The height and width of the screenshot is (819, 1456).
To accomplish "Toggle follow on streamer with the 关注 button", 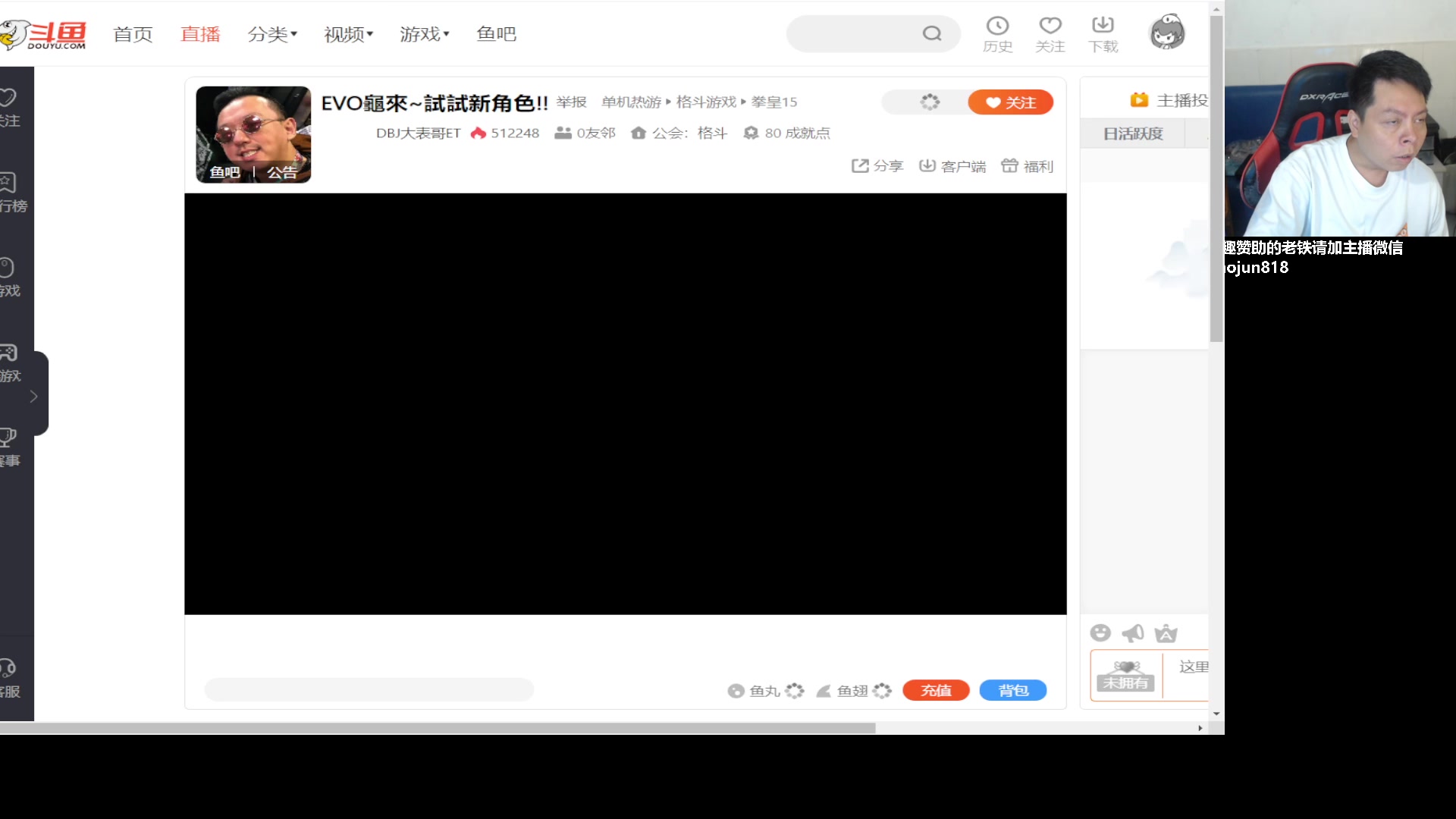I will (1010, 102).
